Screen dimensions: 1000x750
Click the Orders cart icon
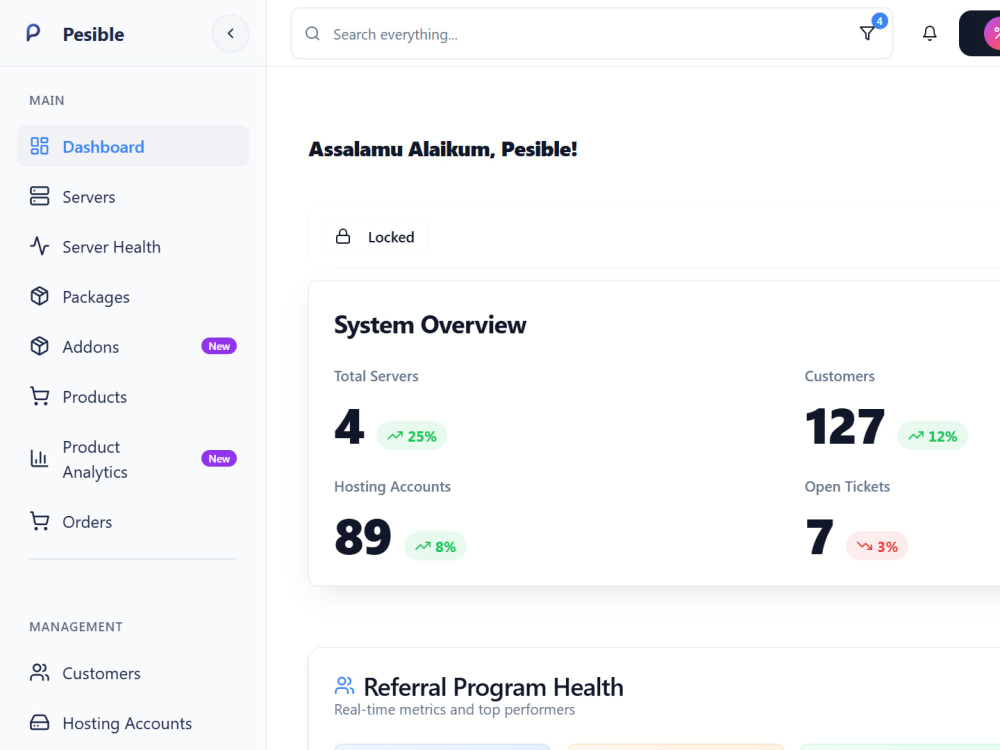point(40,521)
